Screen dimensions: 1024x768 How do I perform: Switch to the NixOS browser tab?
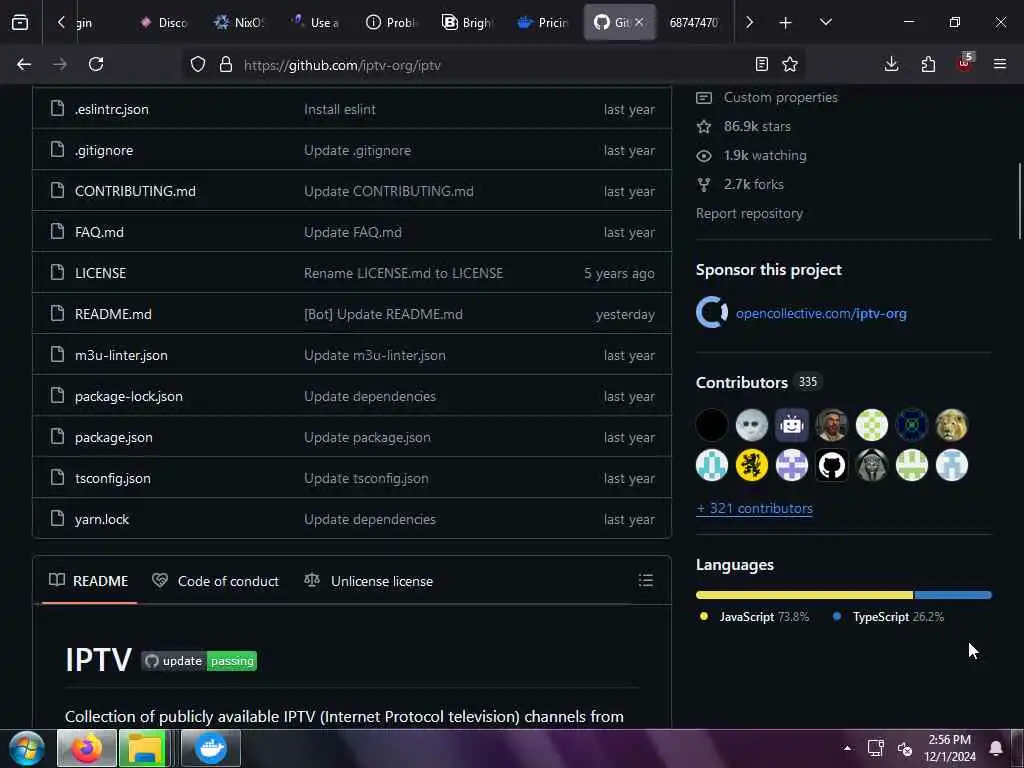239,22
